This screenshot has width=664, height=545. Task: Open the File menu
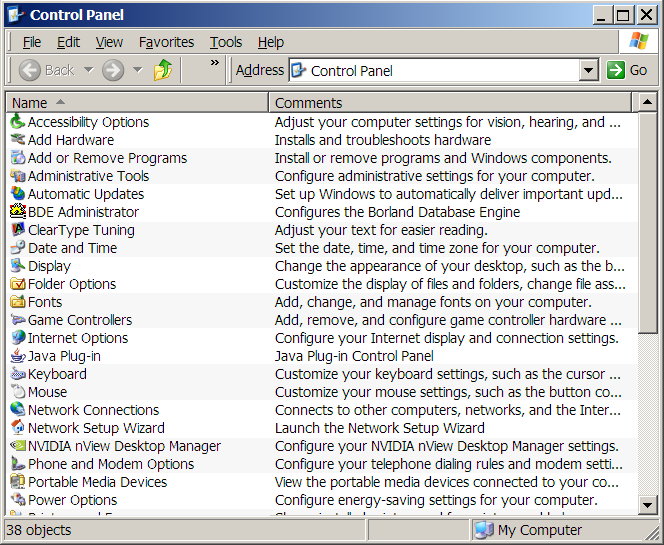[32, 42]
